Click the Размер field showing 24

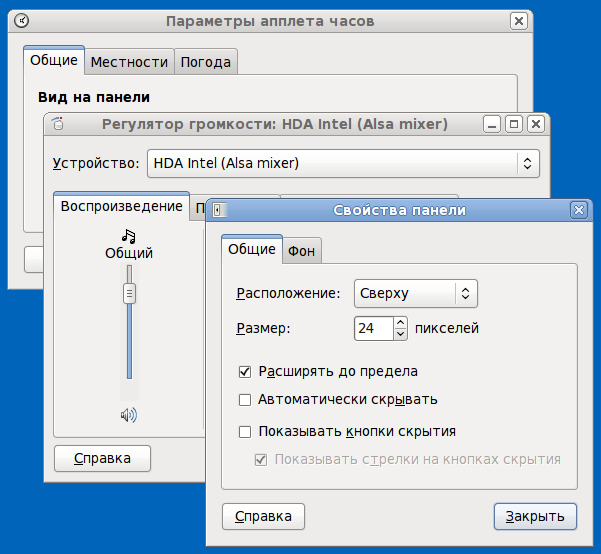click(374, 328)
